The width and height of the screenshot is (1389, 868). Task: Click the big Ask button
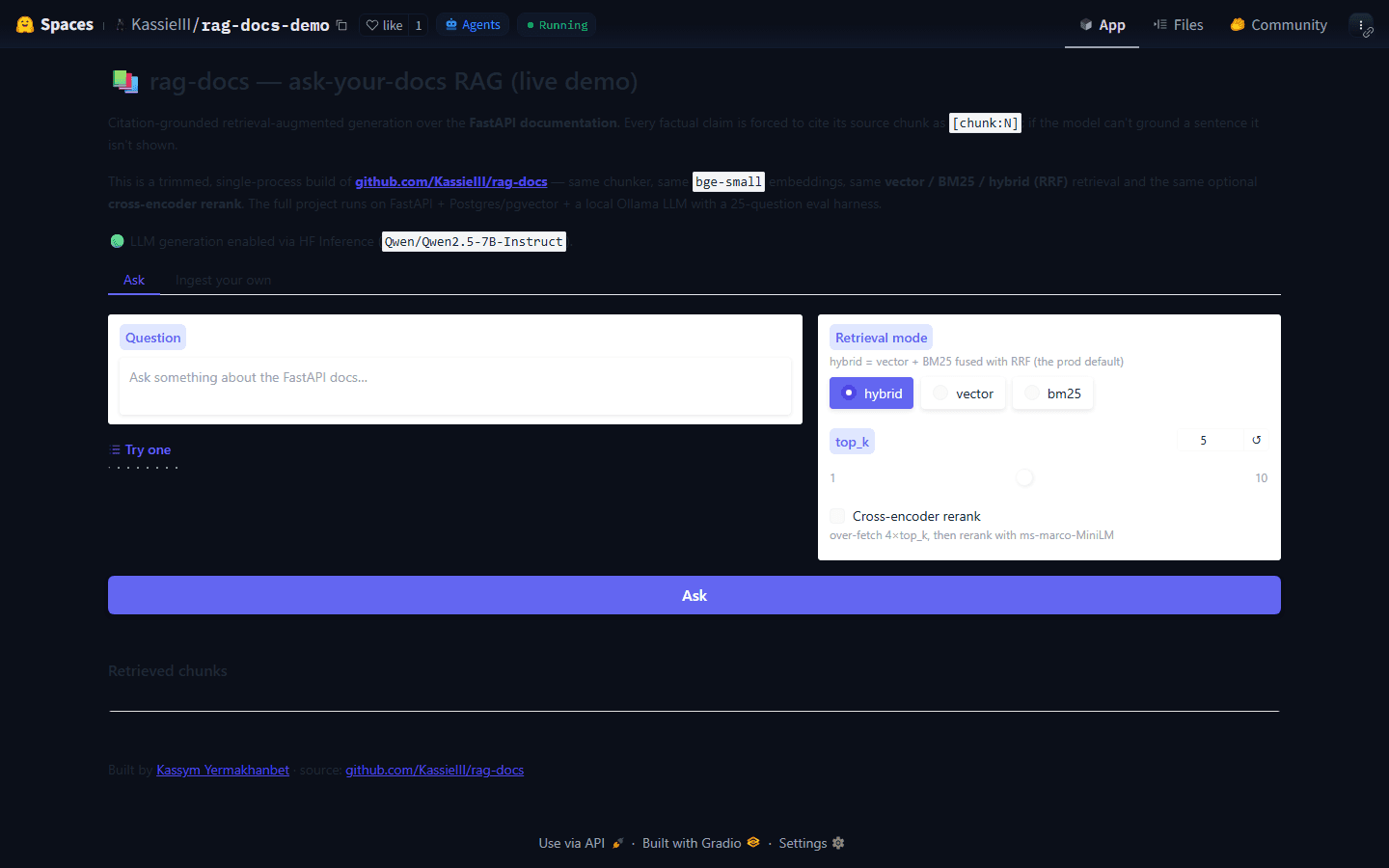point(694,595)
